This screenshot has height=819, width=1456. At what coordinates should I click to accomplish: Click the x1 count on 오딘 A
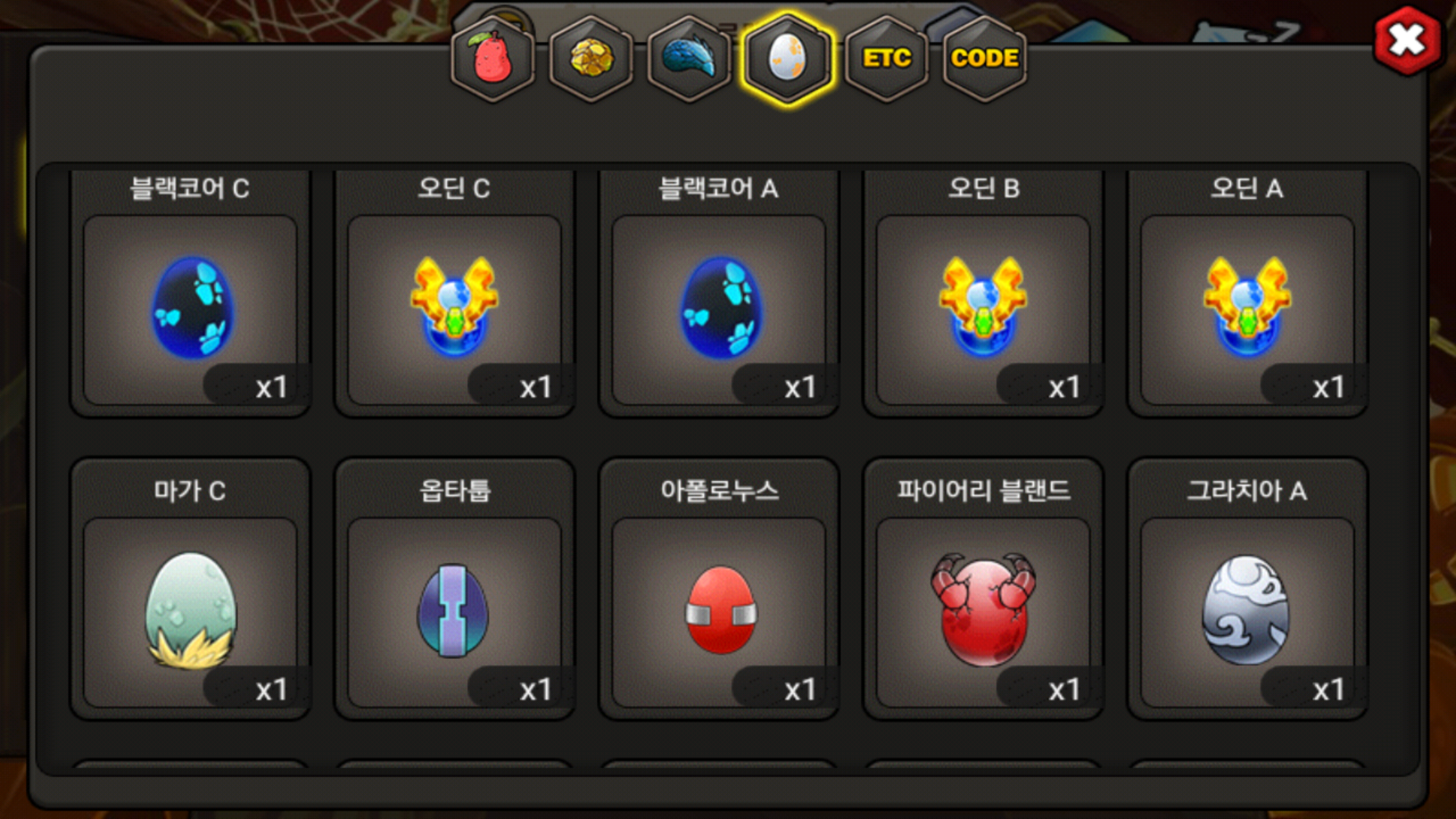1328,387
